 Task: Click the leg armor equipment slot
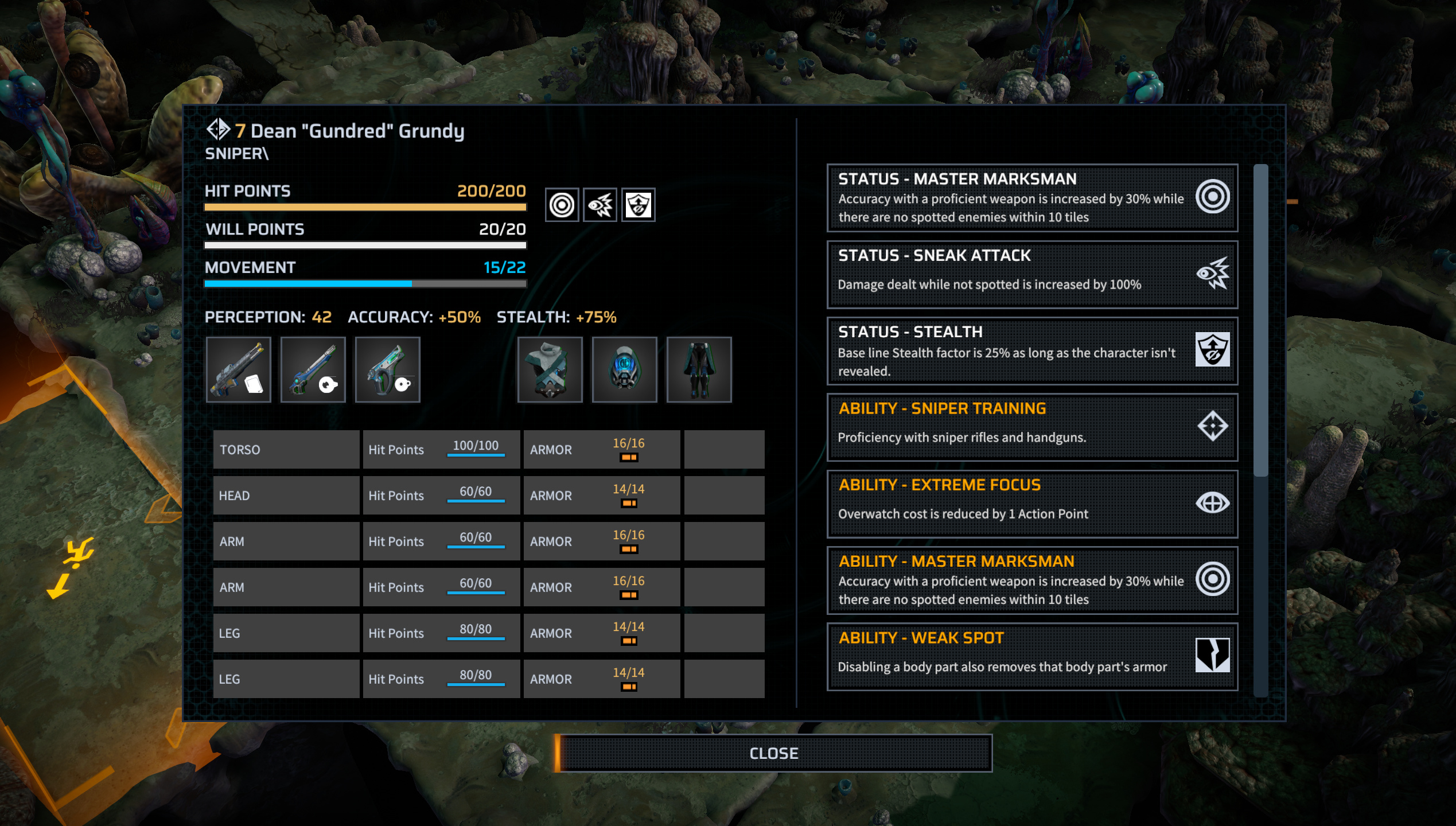699,370
